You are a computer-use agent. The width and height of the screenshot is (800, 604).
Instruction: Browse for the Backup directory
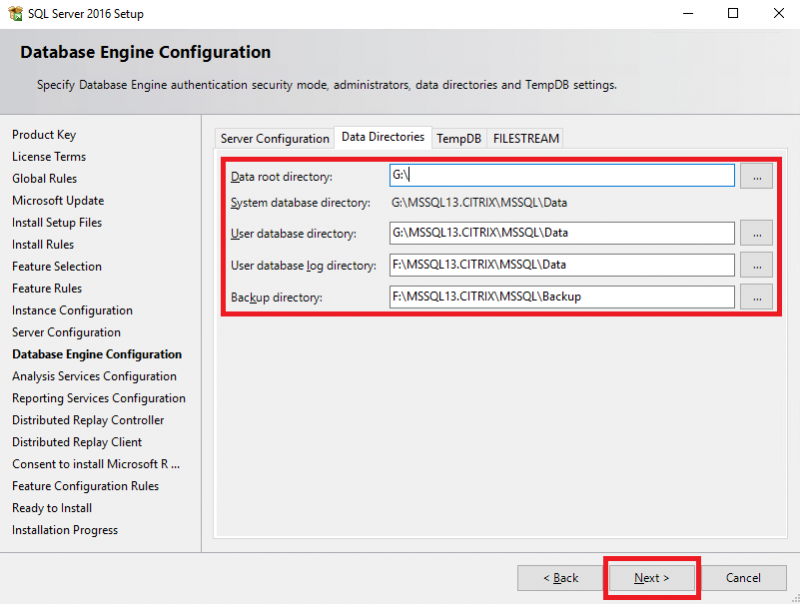click(756, 296)
